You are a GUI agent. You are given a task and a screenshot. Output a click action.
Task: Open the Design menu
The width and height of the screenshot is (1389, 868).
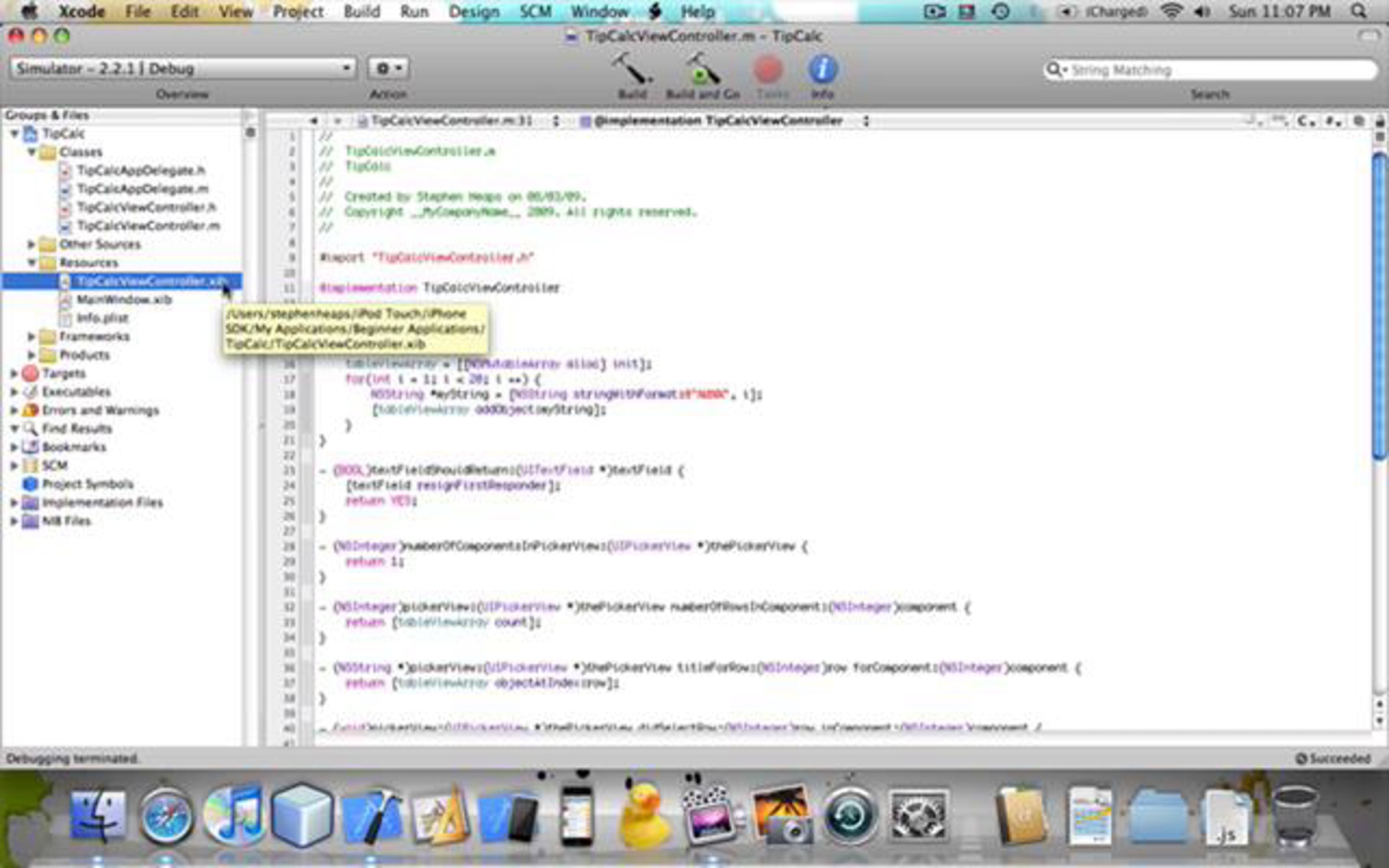click(x=474, y=11)
